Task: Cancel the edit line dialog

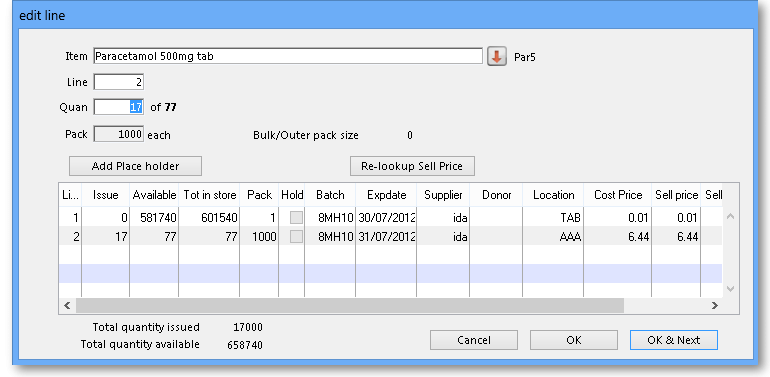Action: [473, 340]
